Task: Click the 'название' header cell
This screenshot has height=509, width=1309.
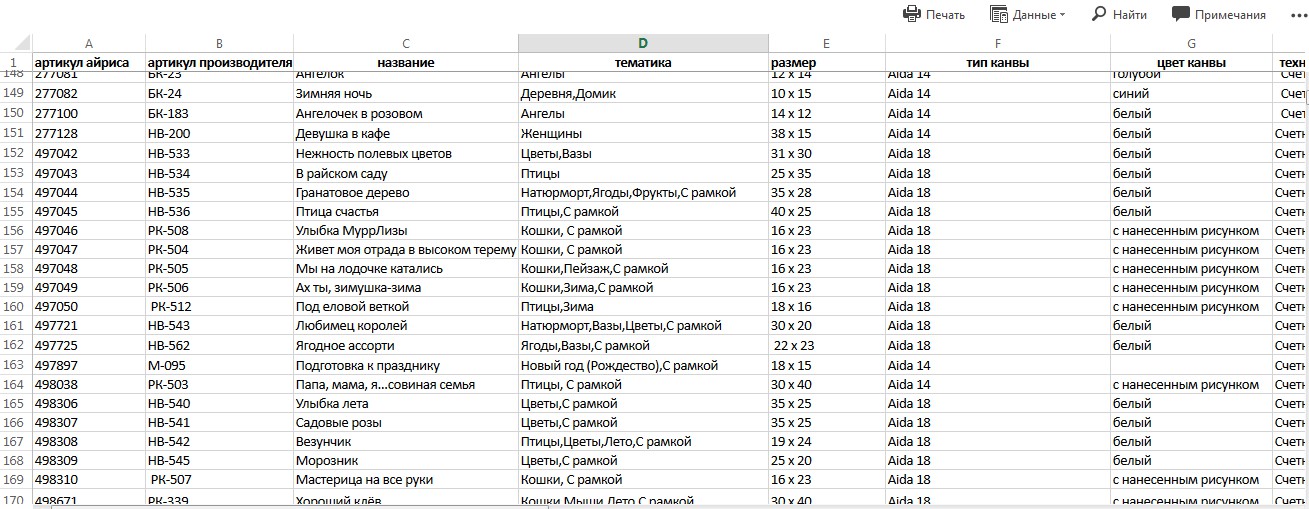Action: coord(405,63)
